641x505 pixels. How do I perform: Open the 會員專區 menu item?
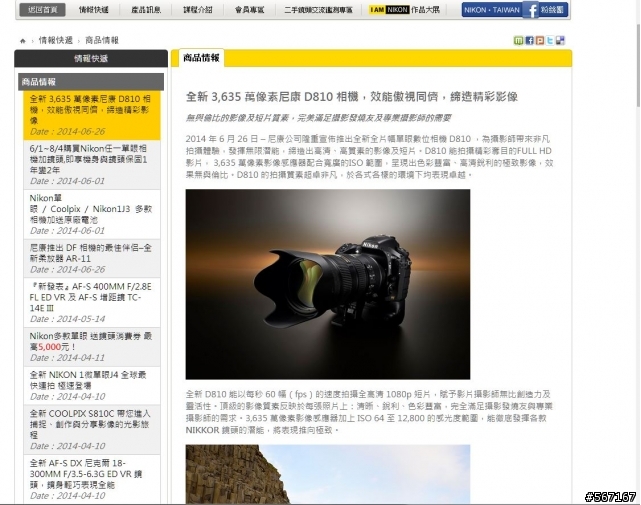click(x=249, y=10)
